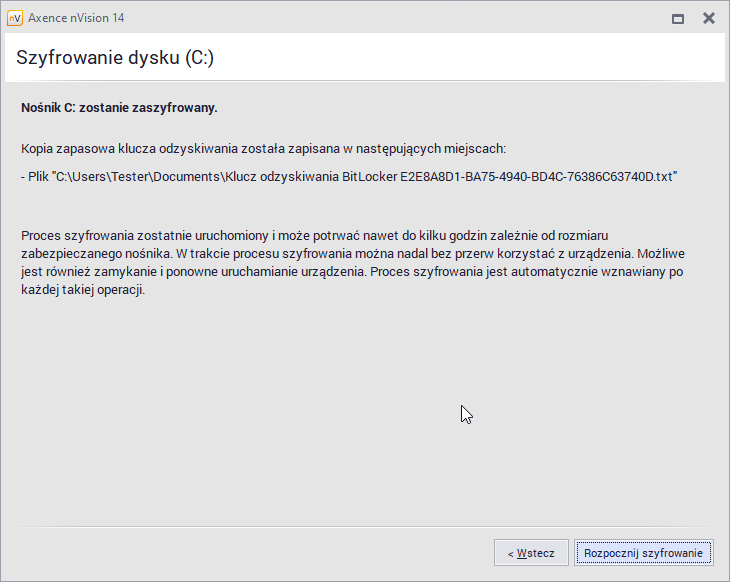Viewport: 730px width, 582px height.
Task: Click the Axence nVision 14 title text
Action: 76,18
